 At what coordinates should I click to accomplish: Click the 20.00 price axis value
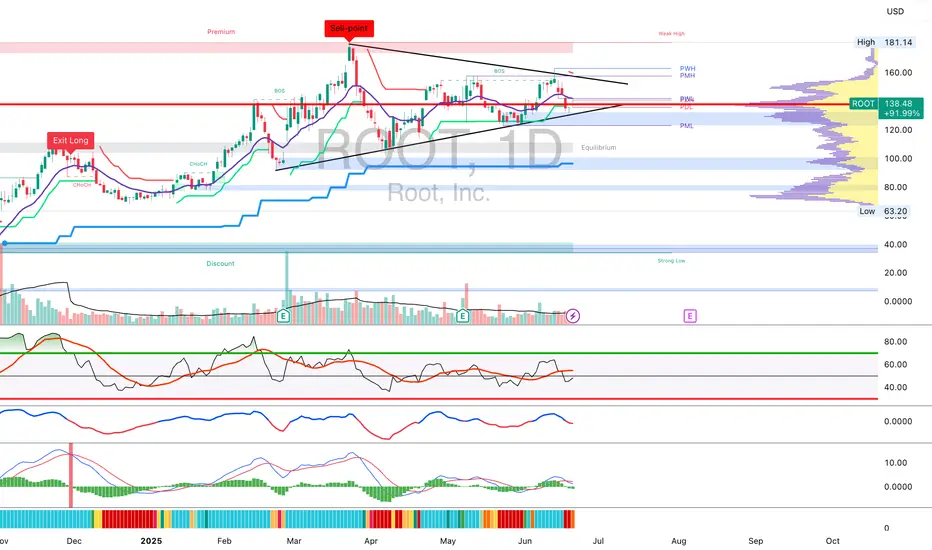click(896, 273)
